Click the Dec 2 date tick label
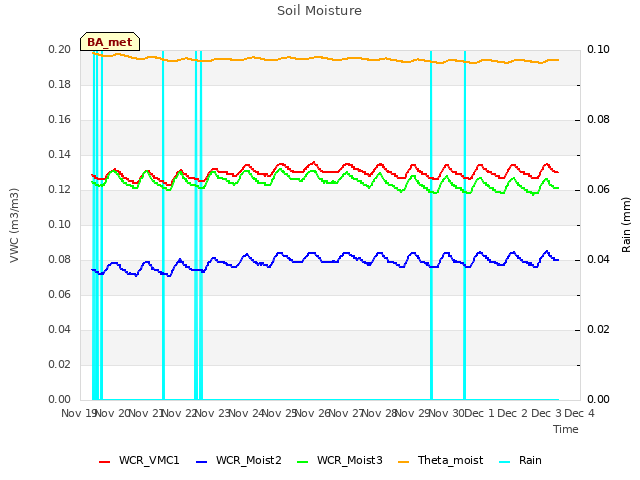Screen dimensions: 640x480 (x=512, y=413)
